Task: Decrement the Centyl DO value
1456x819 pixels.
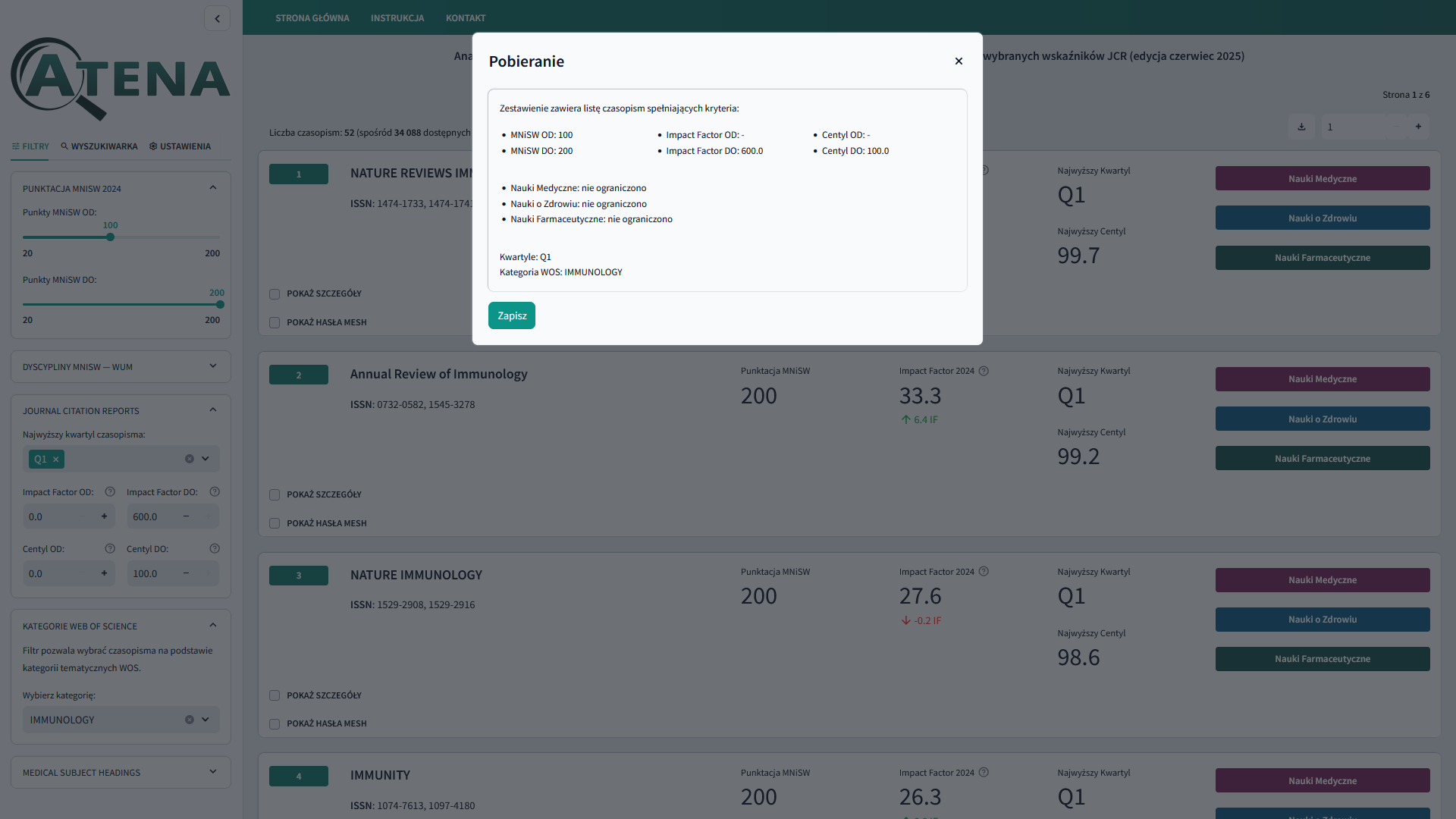Action: (186, 573)
